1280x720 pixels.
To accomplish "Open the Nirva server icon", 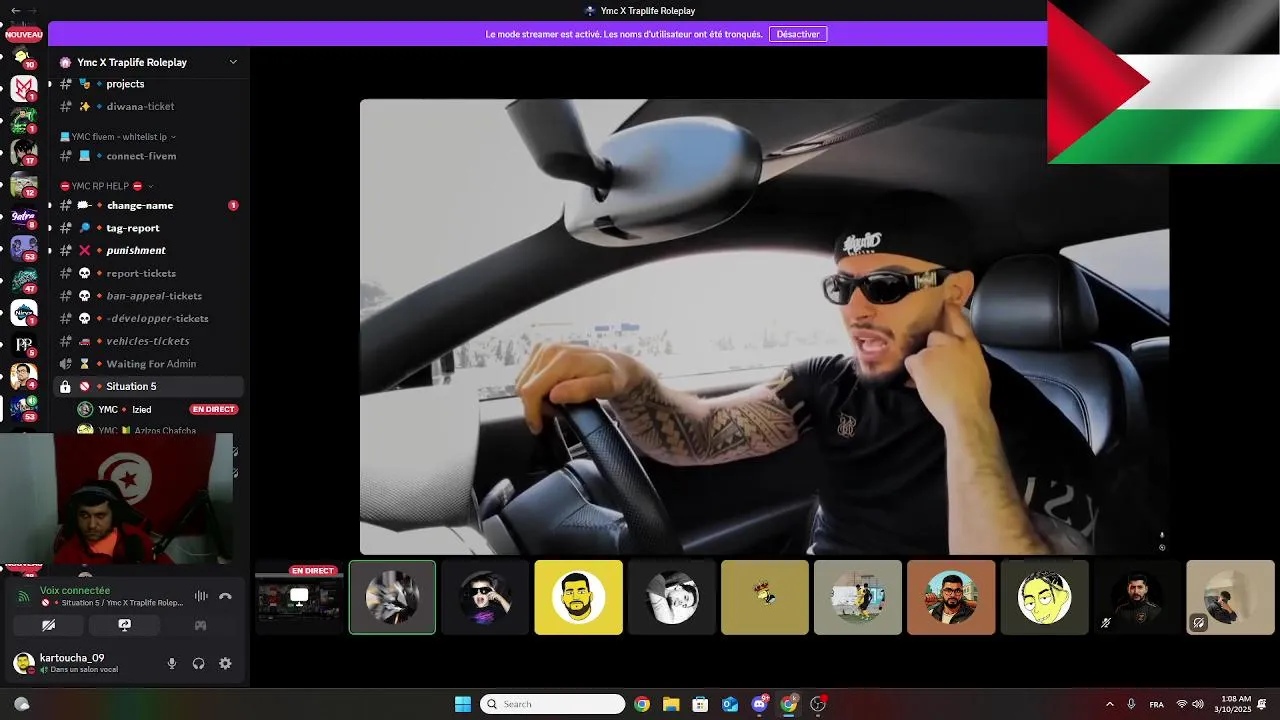I will point(24,312).
